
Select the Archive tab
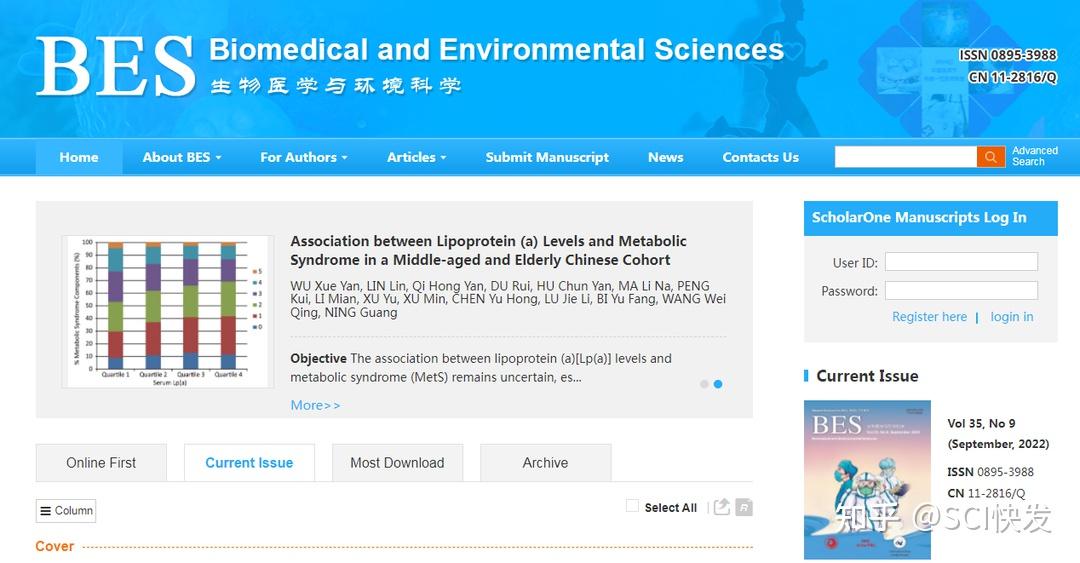tap(545, 463)
